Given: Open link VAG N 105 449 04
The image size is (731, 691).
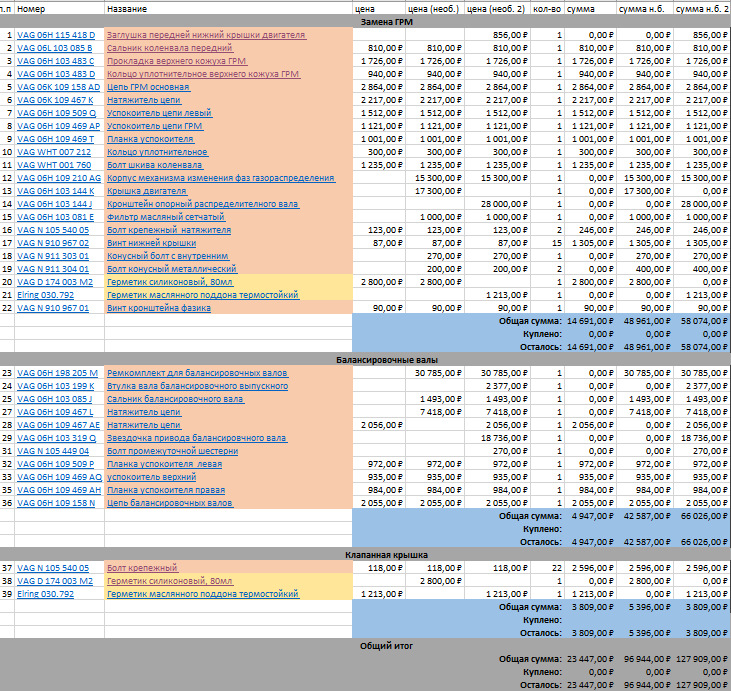Looking at the screenshot, I should 53,451.
